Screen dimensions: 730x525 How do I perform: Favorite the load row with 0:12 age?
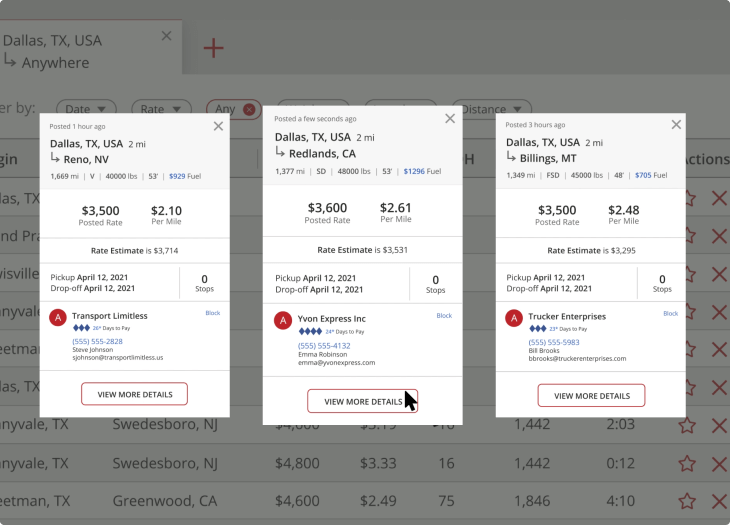pos(687,464)
